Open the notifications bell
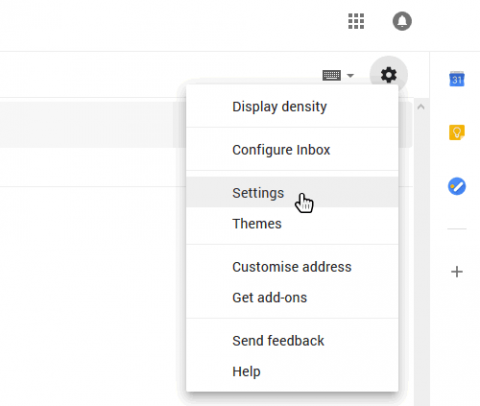480x406 pixels. [x=402, y=21]
